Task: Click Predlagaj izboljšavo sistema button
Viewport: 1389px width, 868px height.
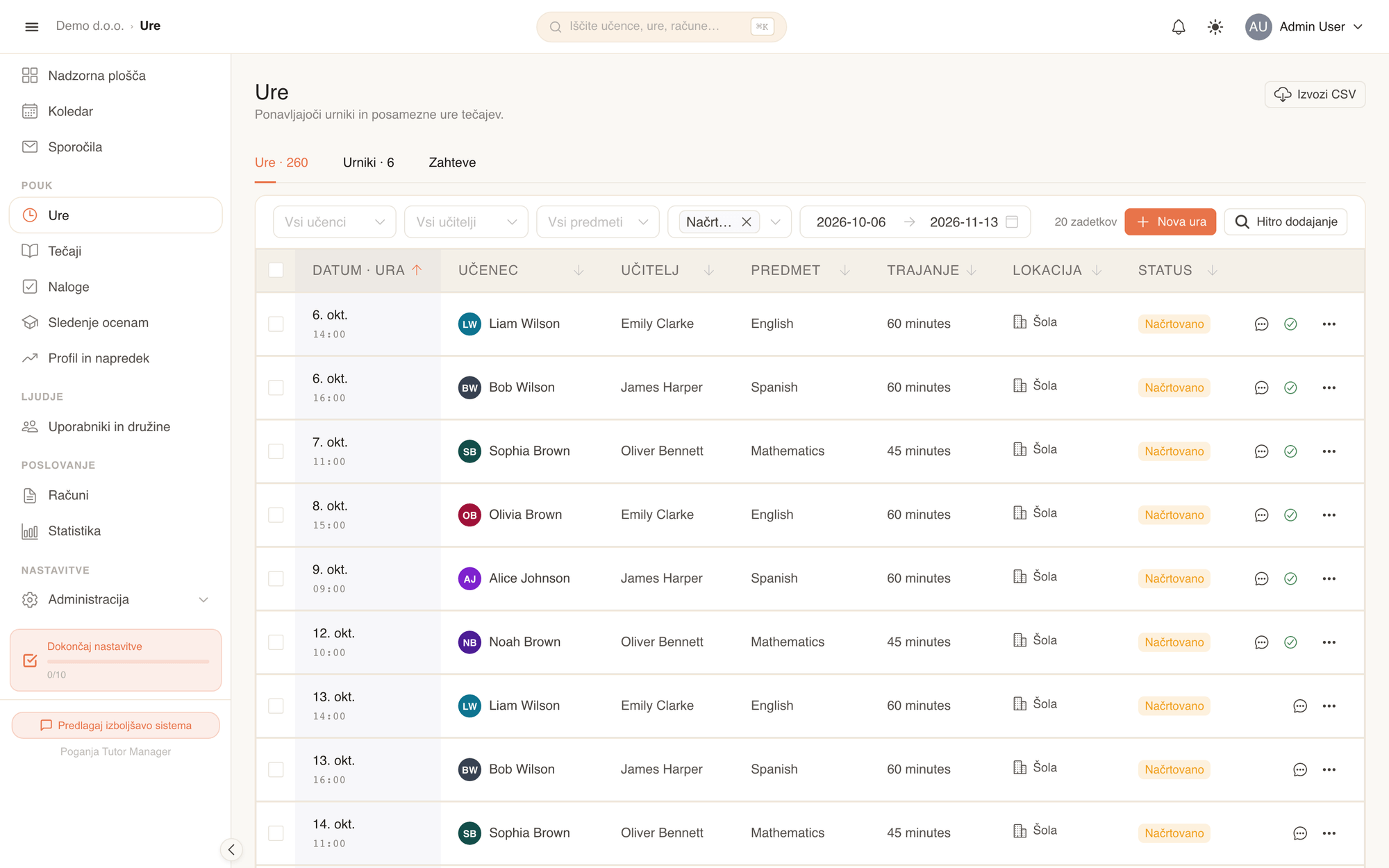Action: [115, 726]
